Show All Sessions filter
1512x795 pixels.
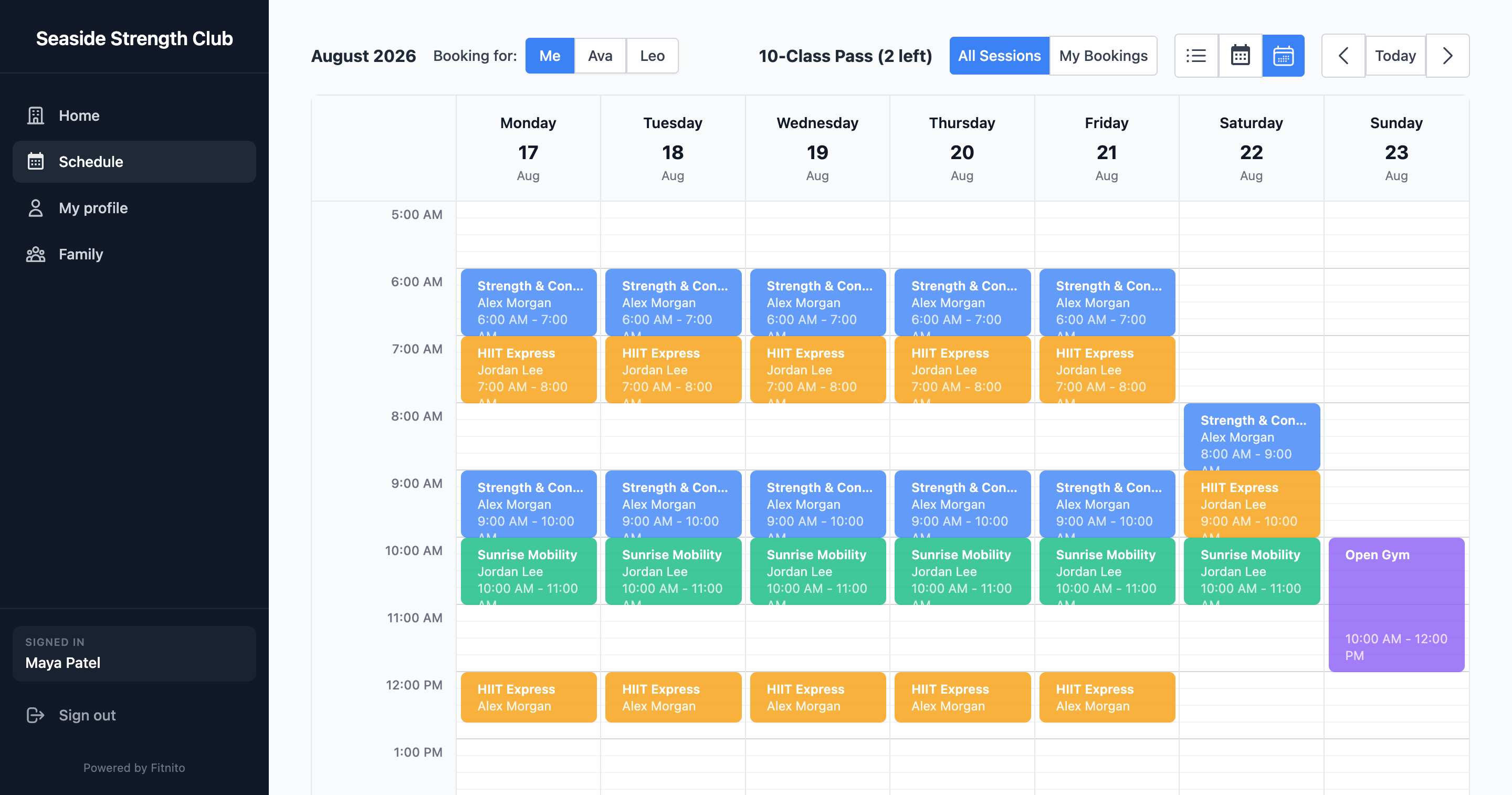point(1000,56)
